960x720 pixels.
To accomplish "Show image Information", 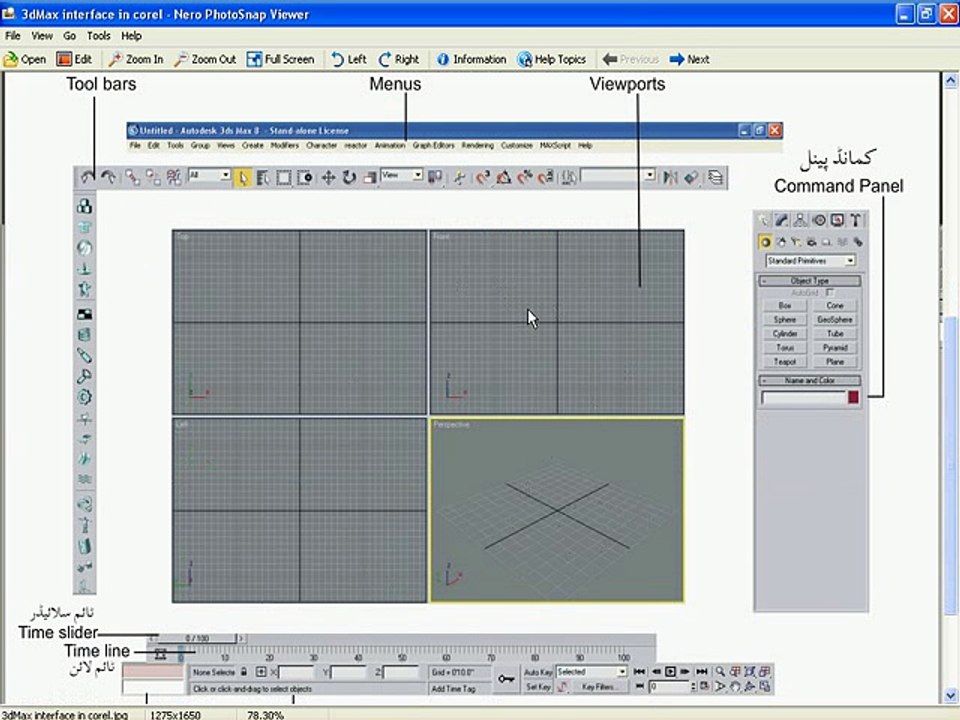I will (x=471, y=59).
